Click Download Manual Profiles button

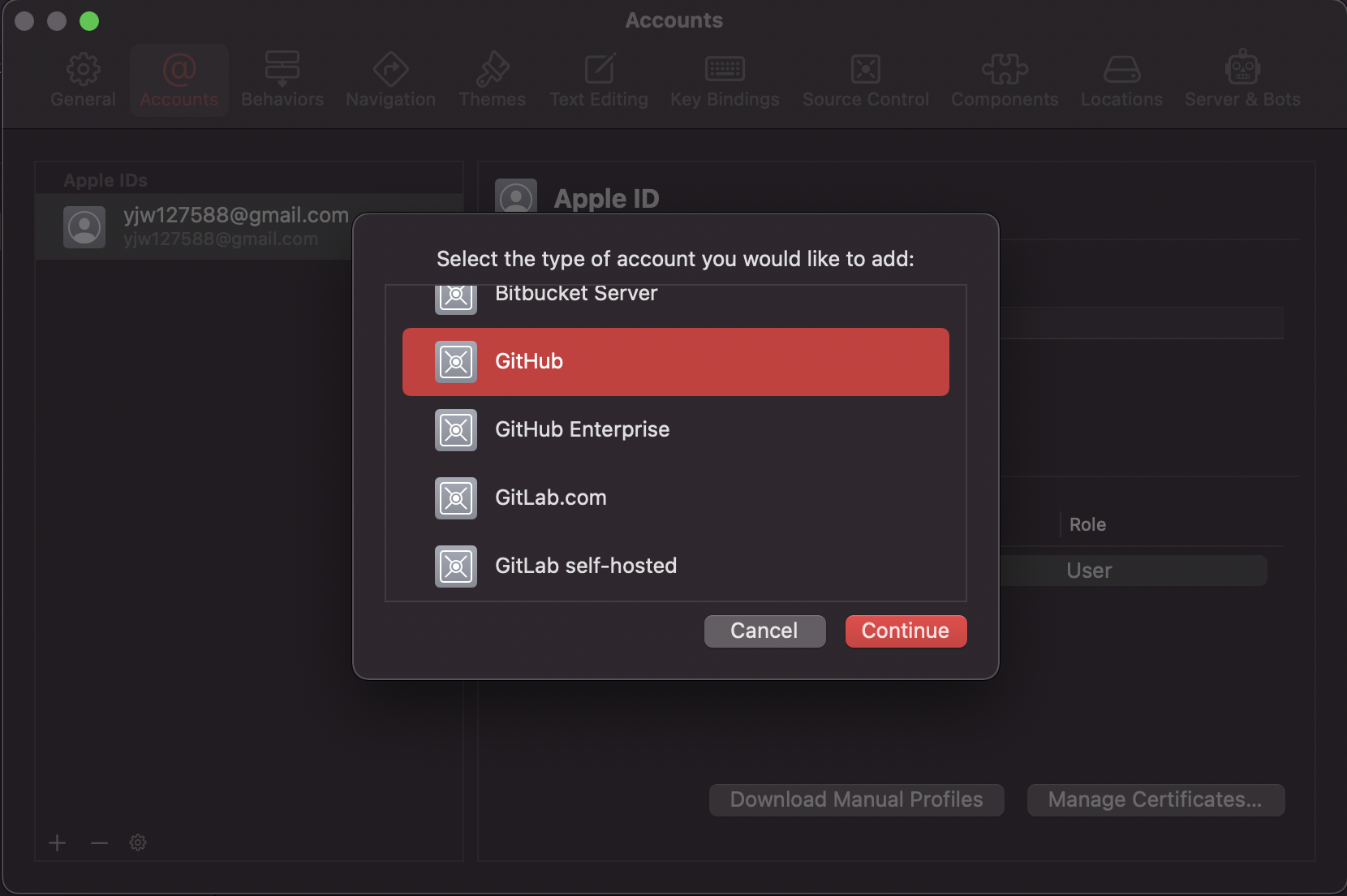(856, 800)
